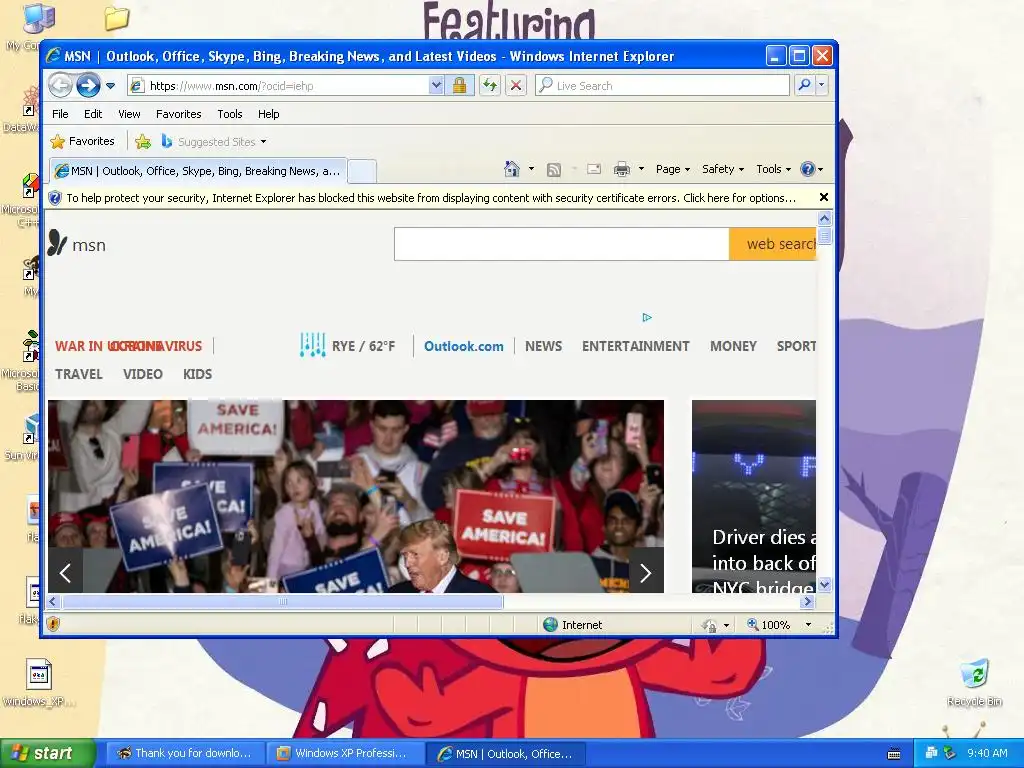This screenshot has width=1024, height=768.
Task: Expand the Print options dropdown arrow
Action: click(641, 169)
